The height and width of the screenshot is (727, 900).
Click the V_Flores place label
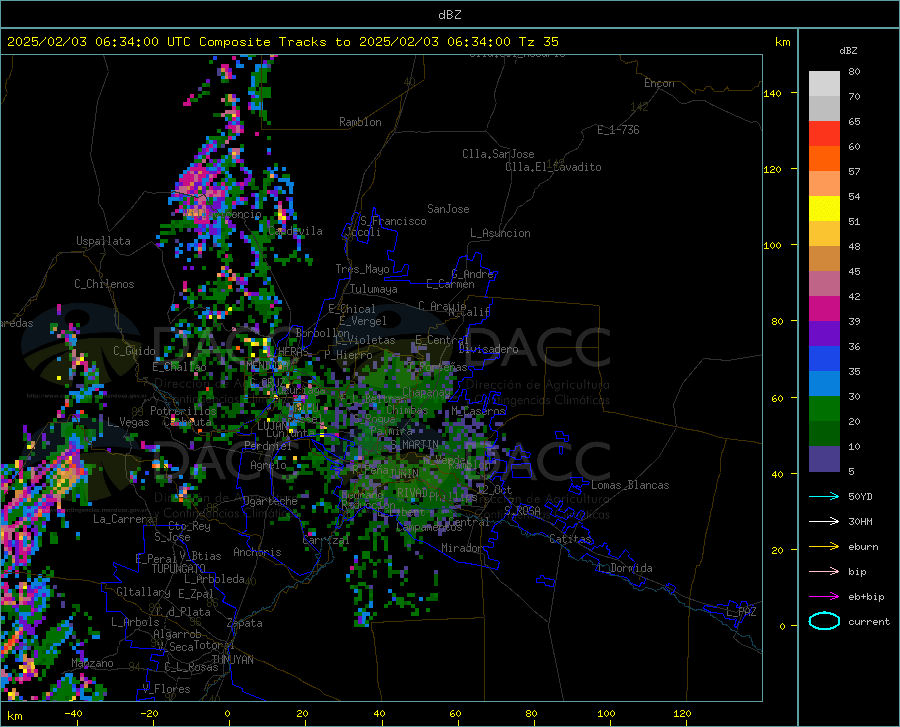[166, 689]
